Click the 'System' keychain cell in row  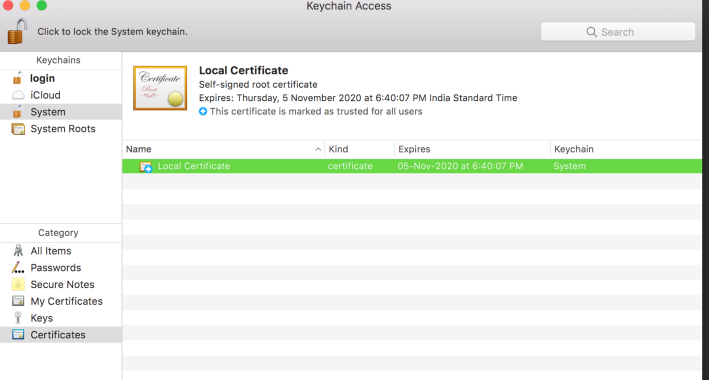[569, 166]
